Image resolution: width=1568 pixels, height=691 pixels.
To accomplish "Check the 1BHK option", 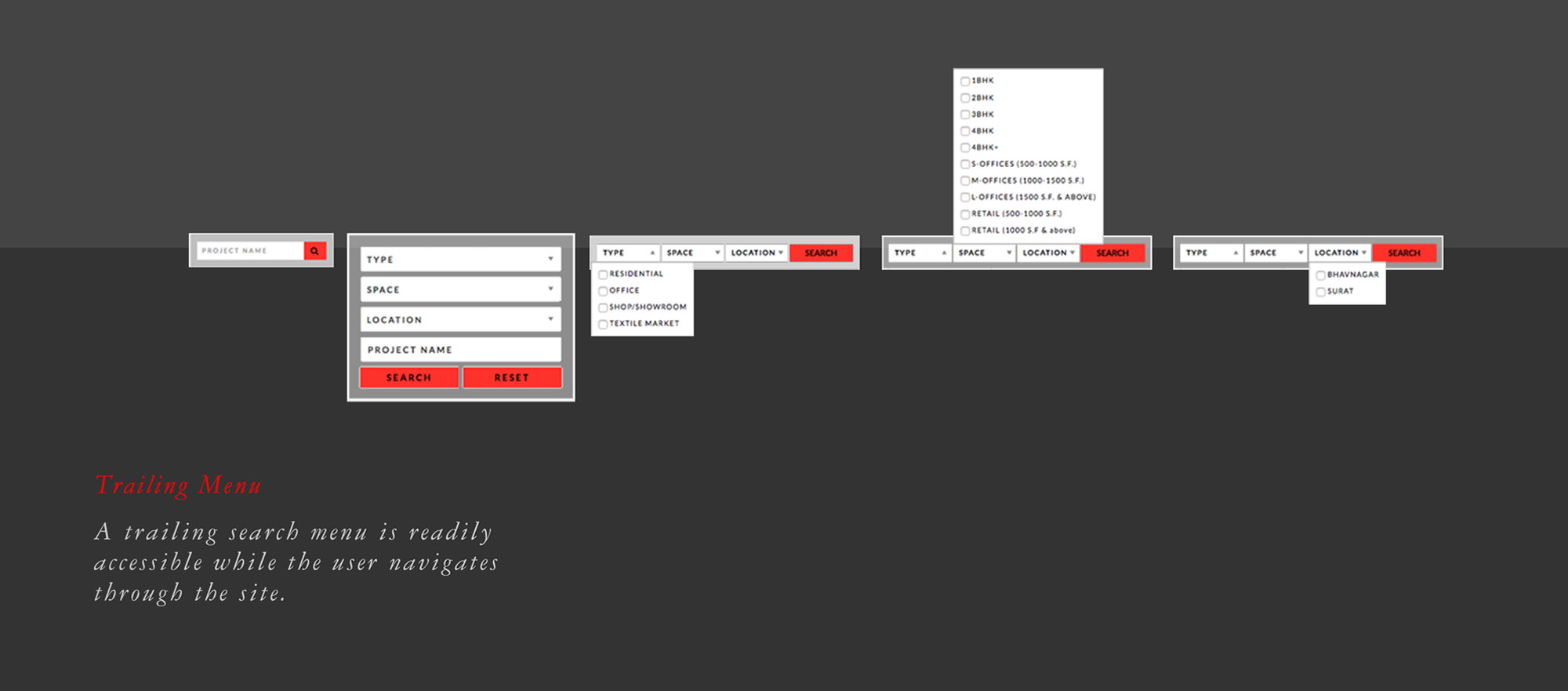I will [x=965, y=81].
